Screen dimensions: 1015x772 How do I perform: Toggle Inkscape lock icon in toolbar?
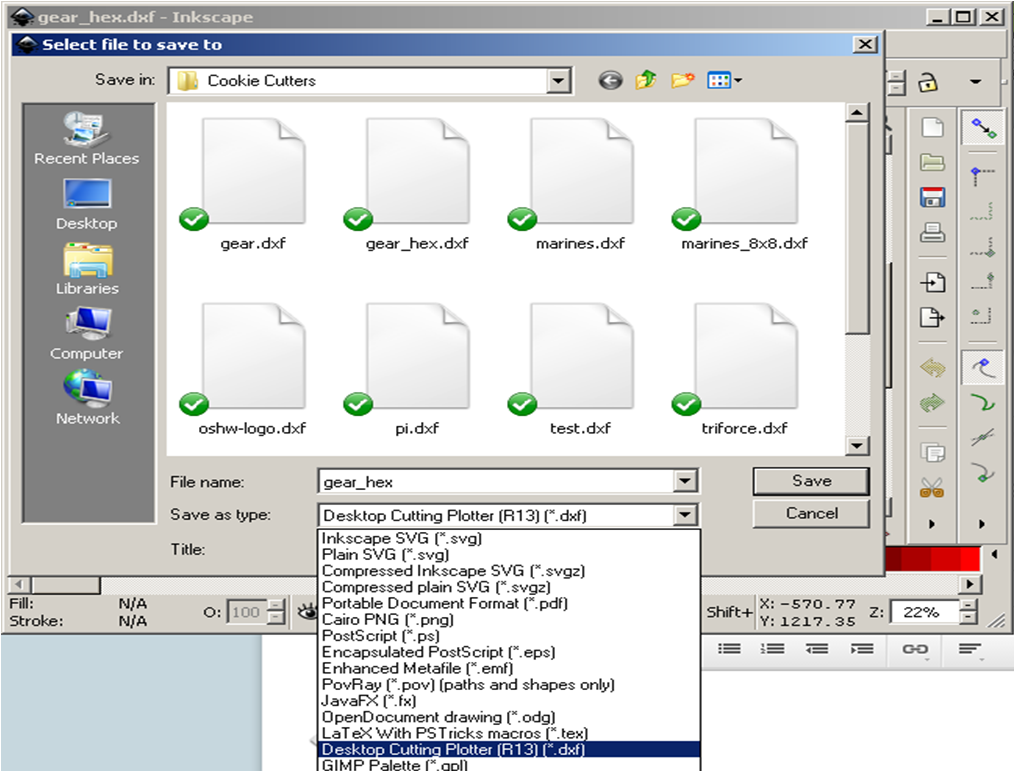pos(928,82)
